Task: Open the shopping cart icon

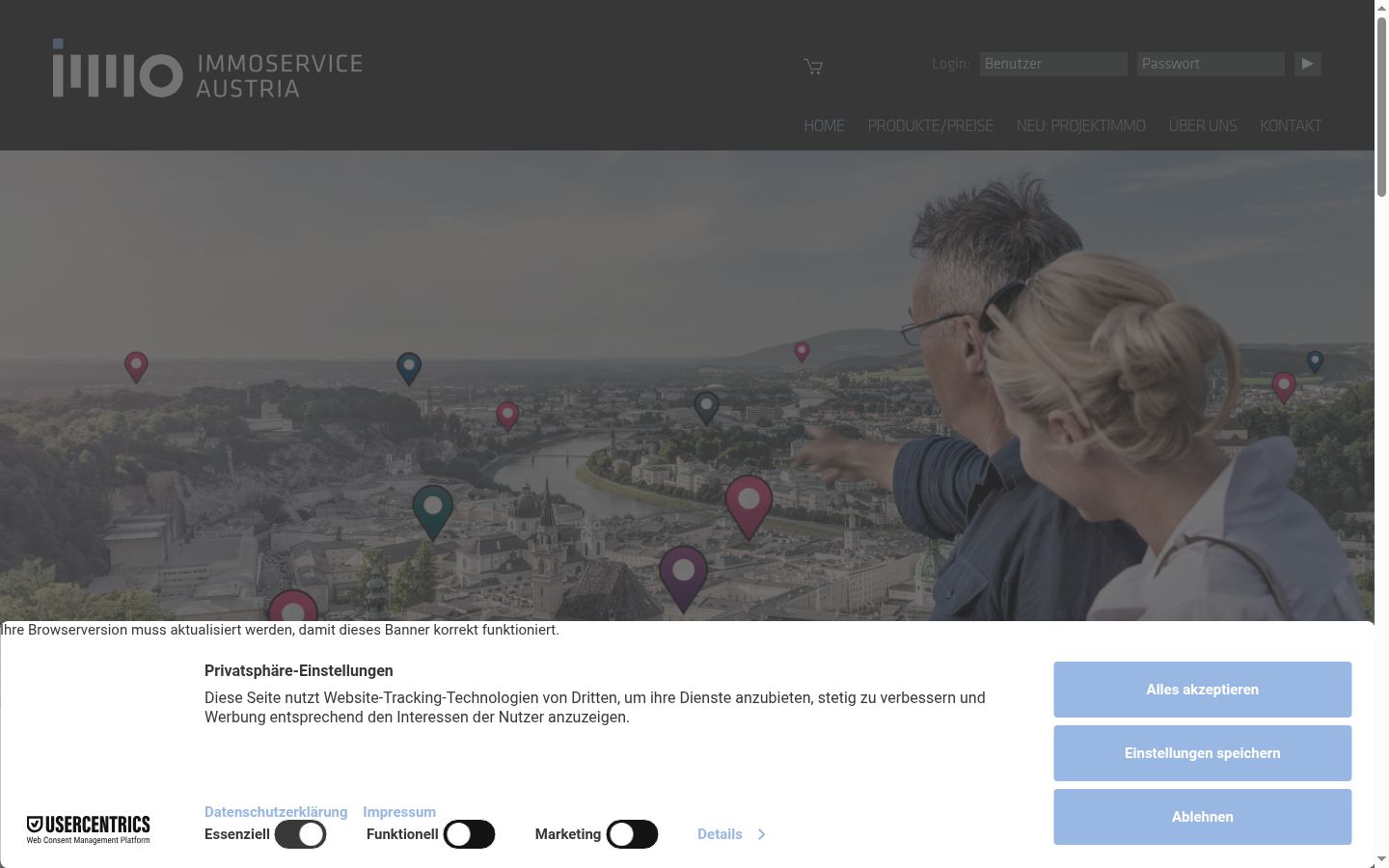Action: (813, 66)
